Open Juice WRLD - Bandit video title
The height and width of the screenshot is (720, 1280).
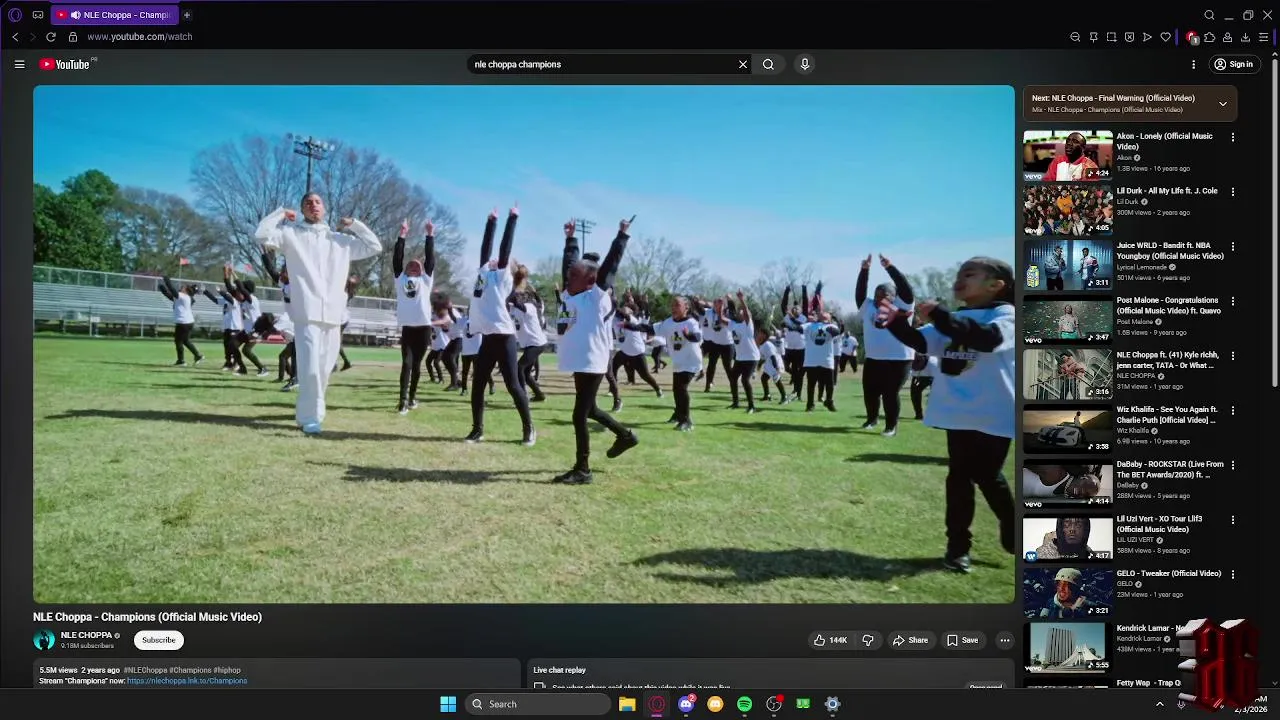point(1170,250)
